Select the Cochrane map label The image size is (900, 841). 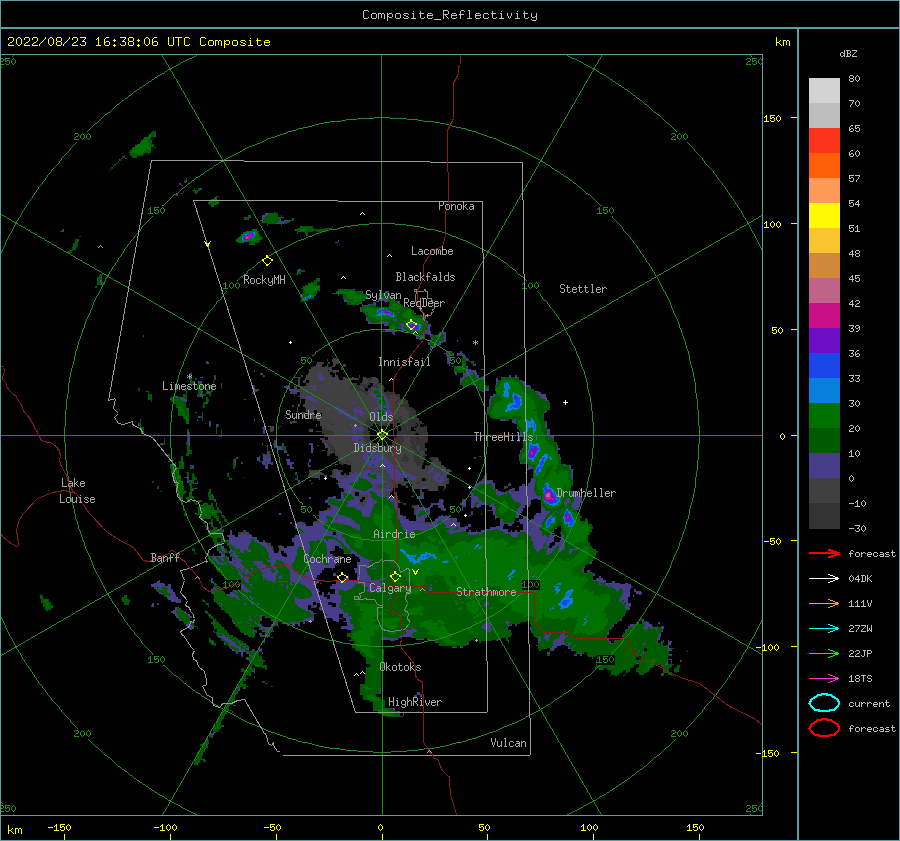(x=327, y=559)
